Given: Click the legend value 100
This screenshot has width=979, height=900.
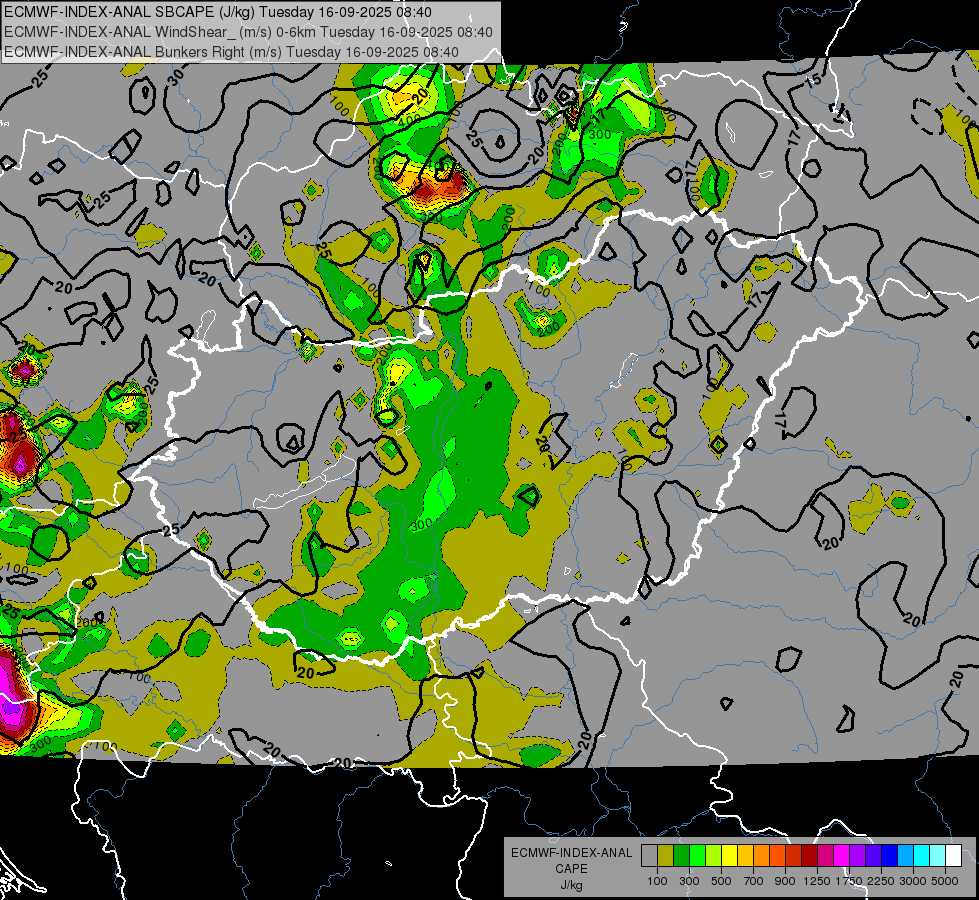Looking at the screenshot, I should tap(657, 881).
